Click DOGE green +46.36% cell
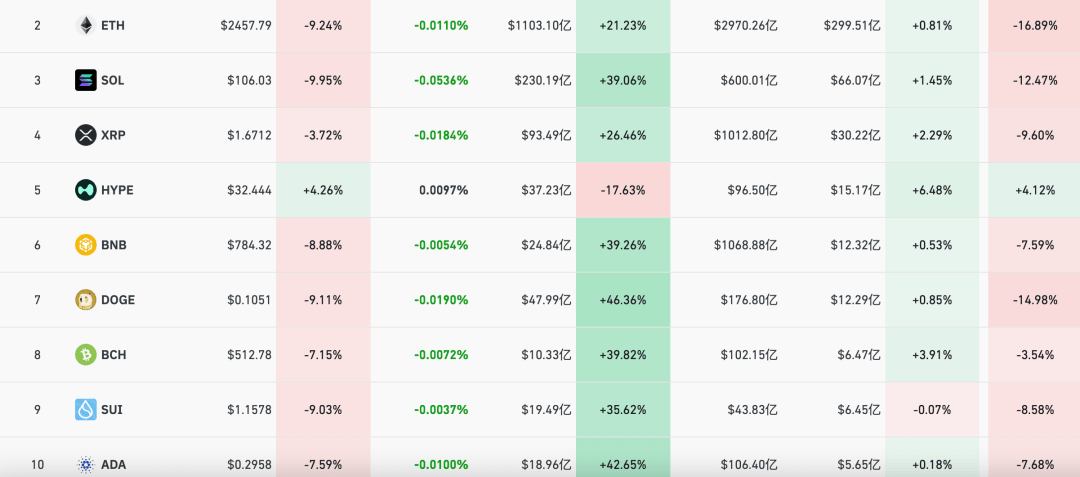This screenshot has width=1080, height=477. 623,300
